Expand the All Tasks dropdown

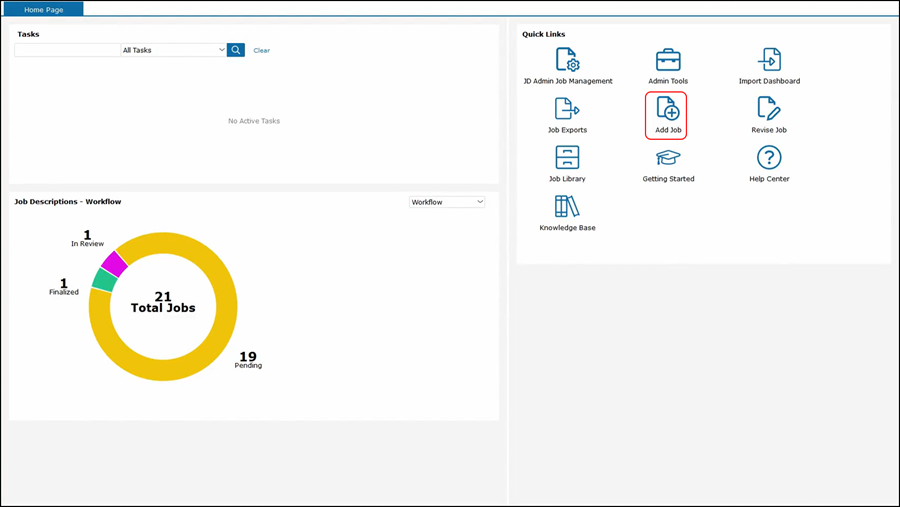pyautogui.click(x=173, y=50)
